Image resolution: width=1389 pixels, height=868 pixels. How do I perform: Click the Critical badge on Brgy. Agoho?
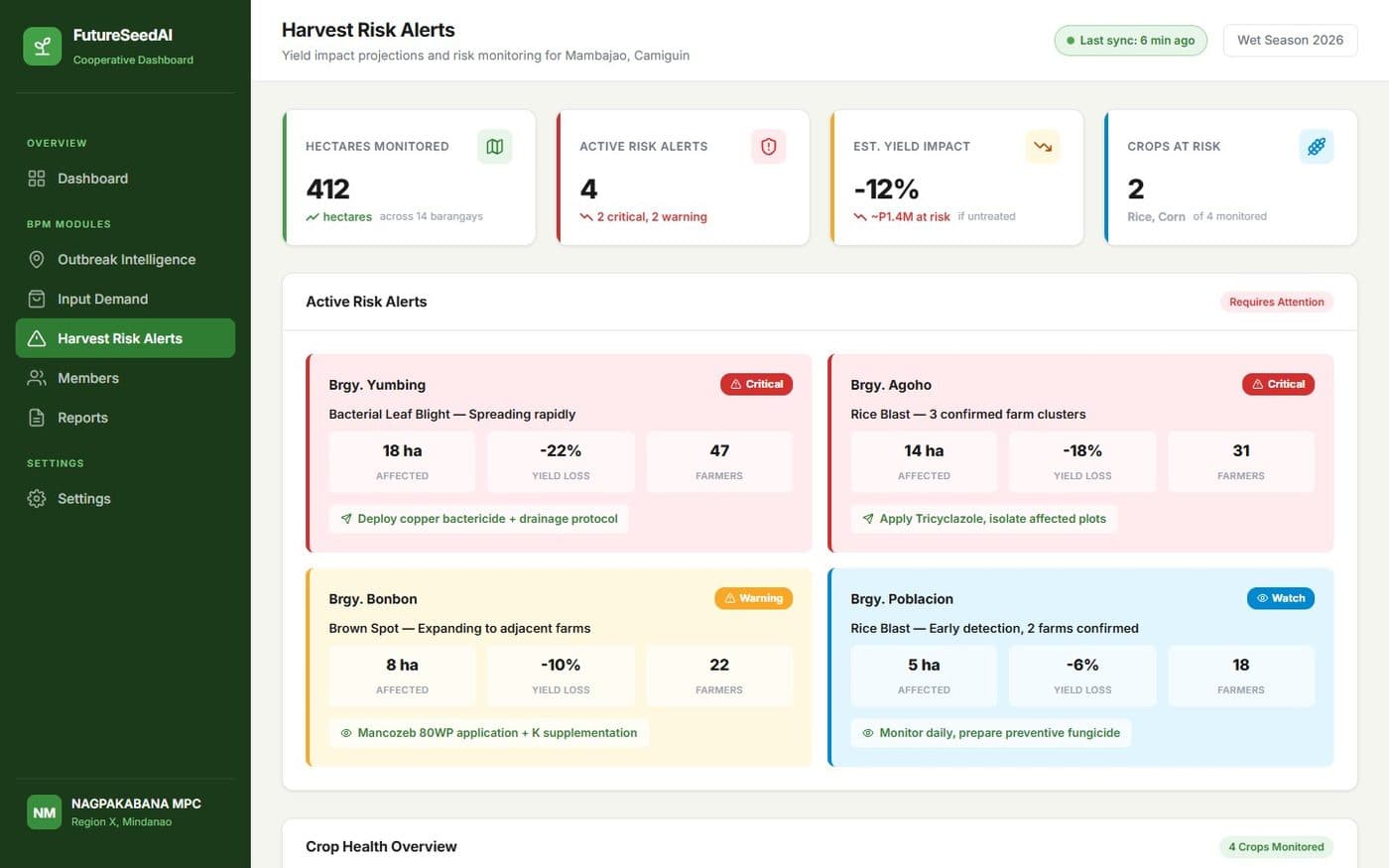point(1278,384)
